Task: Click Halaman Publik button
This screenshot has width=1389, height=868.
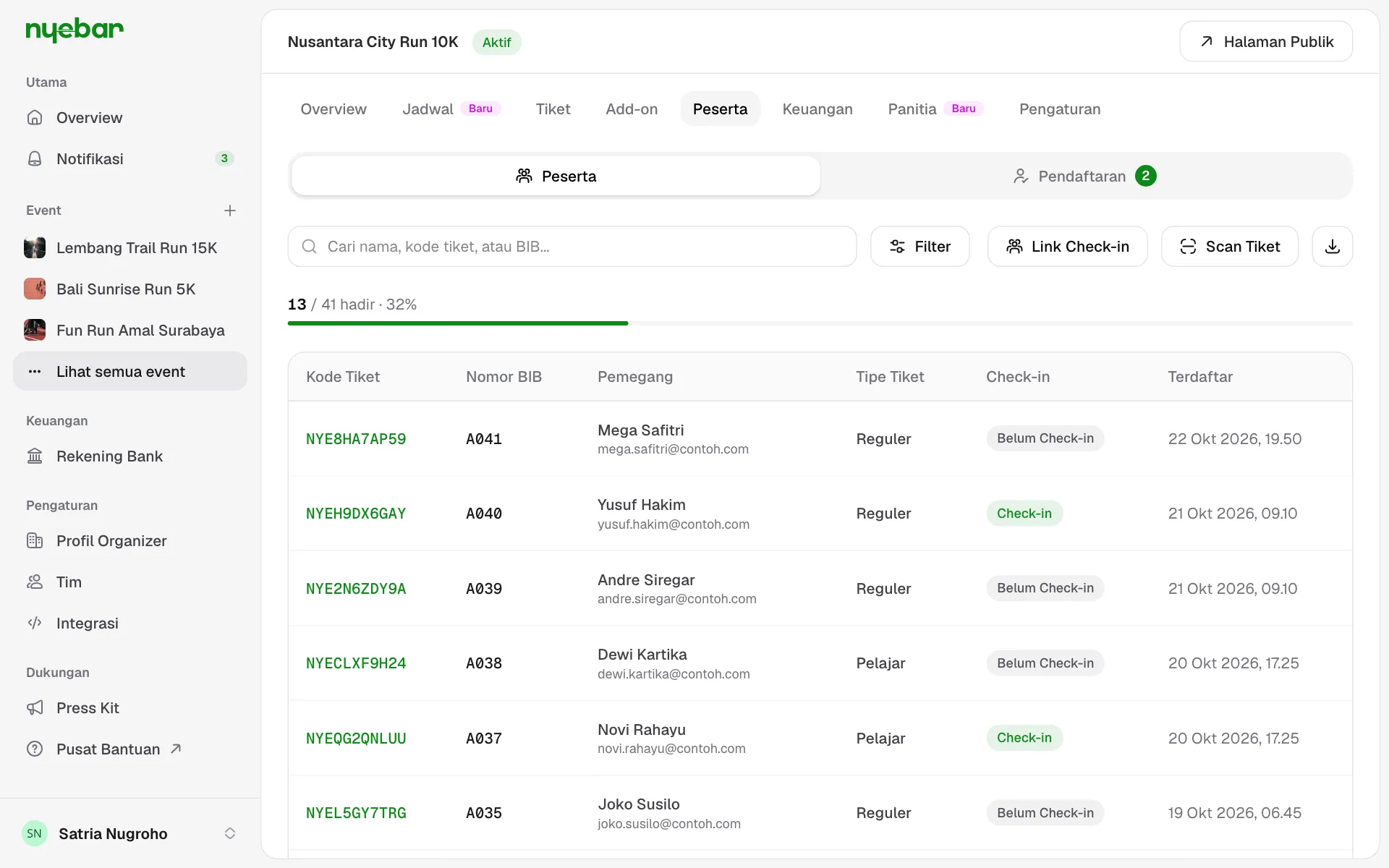Action: click(1266, 42)
